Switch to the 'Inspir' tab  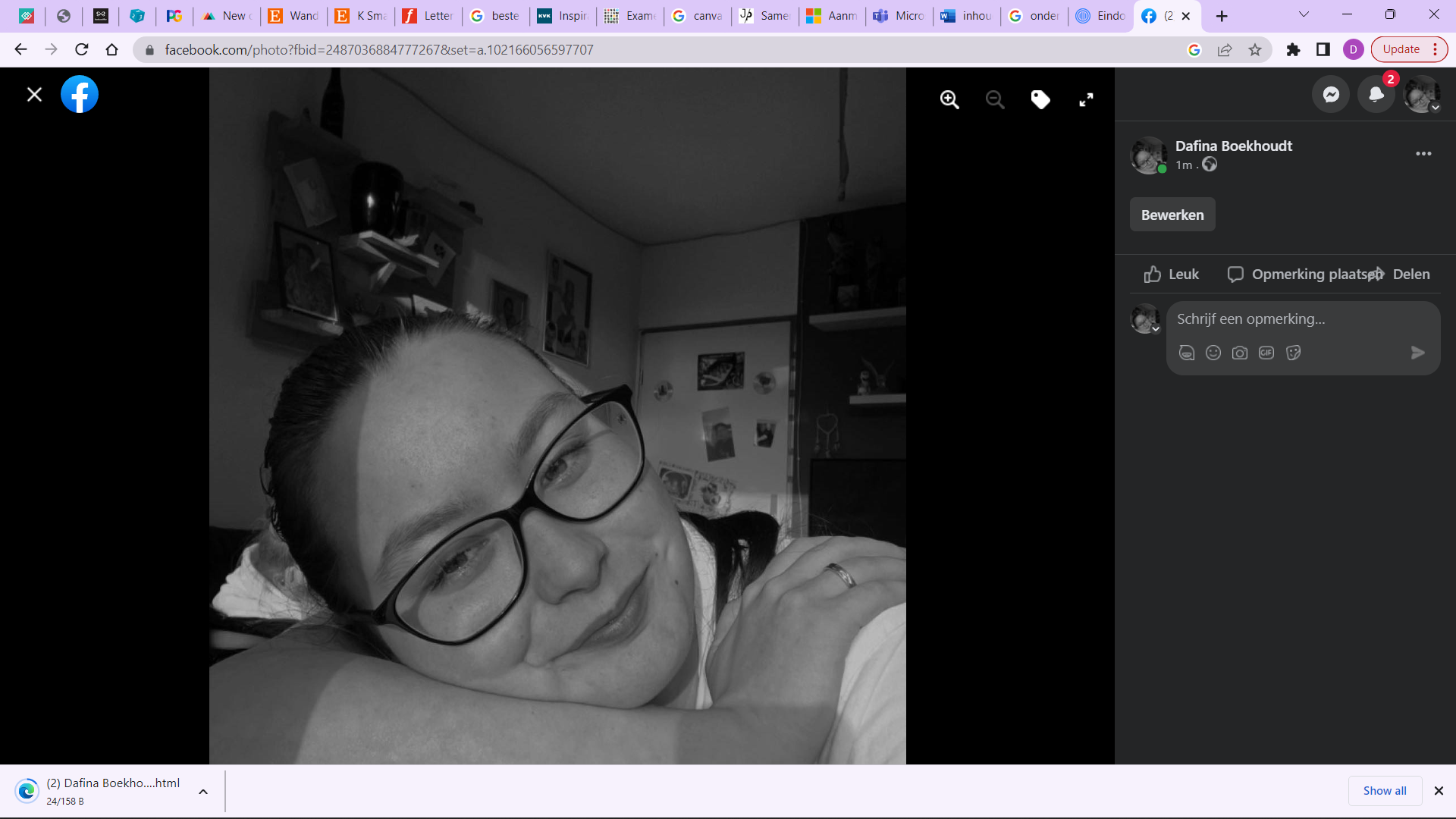click(563, 16)
